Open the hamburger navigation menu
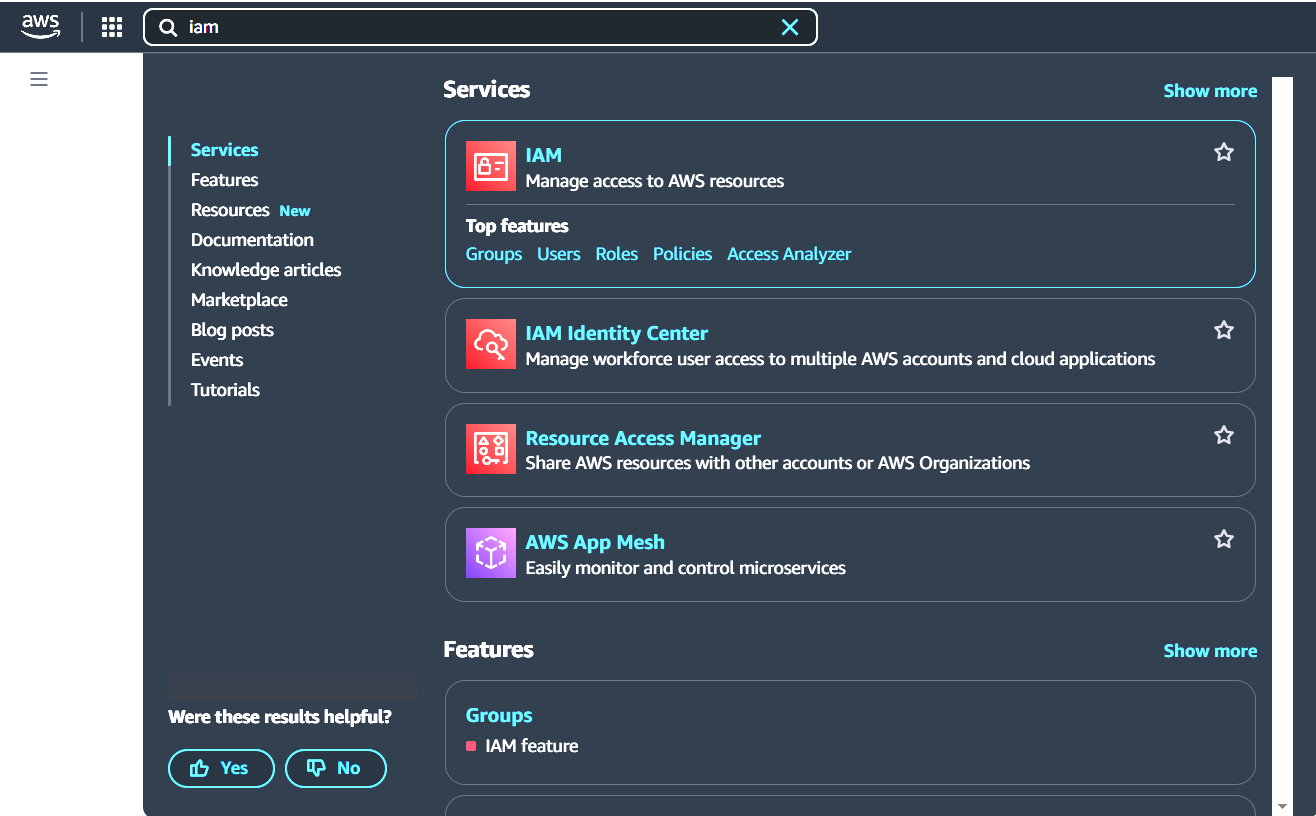 coord(39,79)
